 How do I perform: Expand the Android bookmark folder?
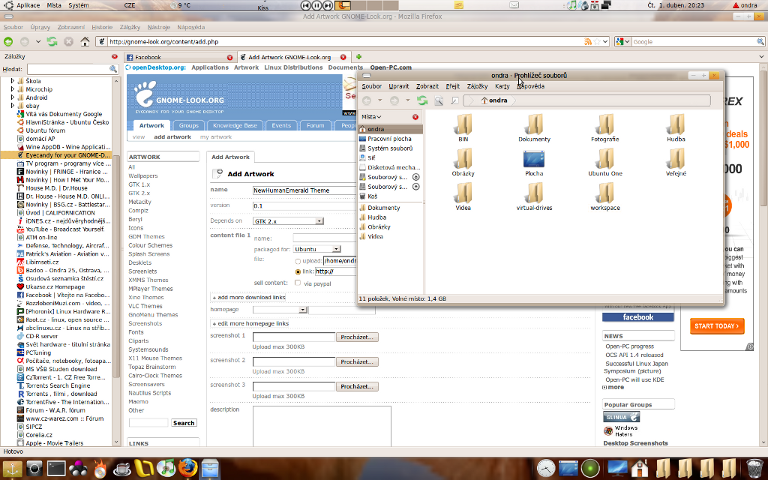12,97
